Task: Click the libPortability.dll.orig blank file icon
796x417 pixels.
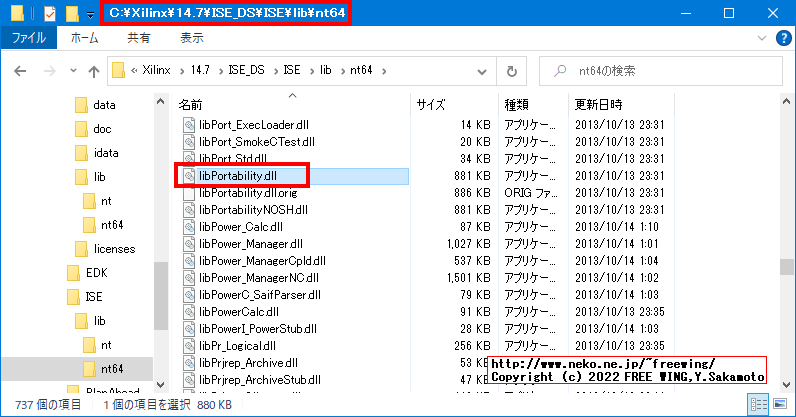Action: (189, 193)
